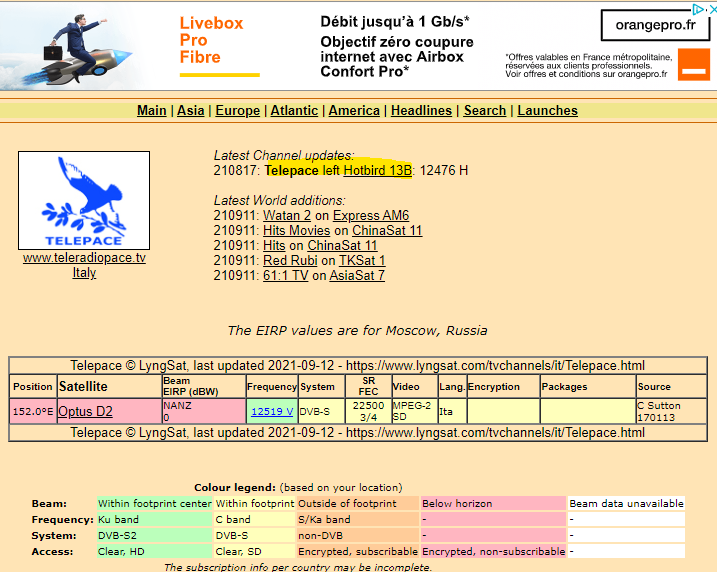Open the Hits channel link
Image resolution: width=717 pixels, height=572 pixels.
coord(274,246)
